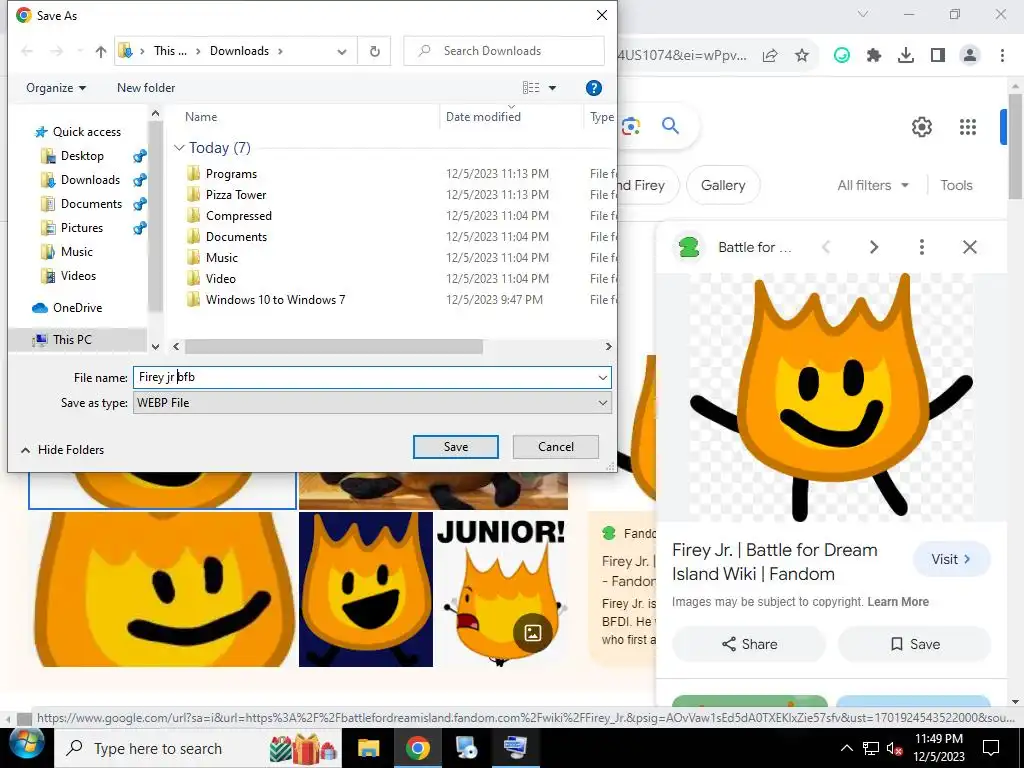Image resolution: width=1024 pixels, height=768 pixels.
Task: Sort by Date modified column header
Action: click(x=483, y=117)
